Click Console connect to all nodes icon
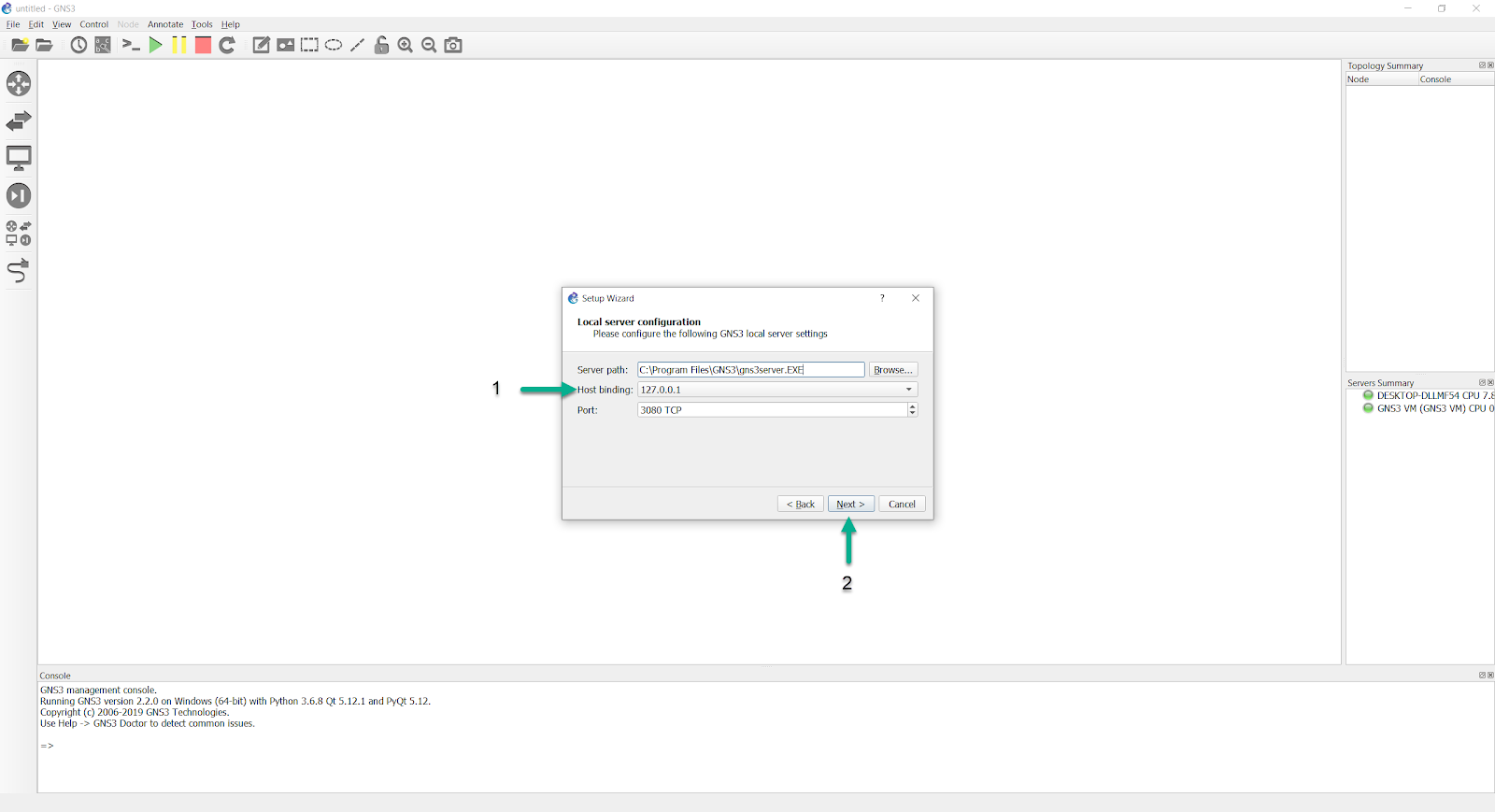Image resolution: width=1495 pixels, height=812 pixels. pyautogui.click(x=131, y=45)
